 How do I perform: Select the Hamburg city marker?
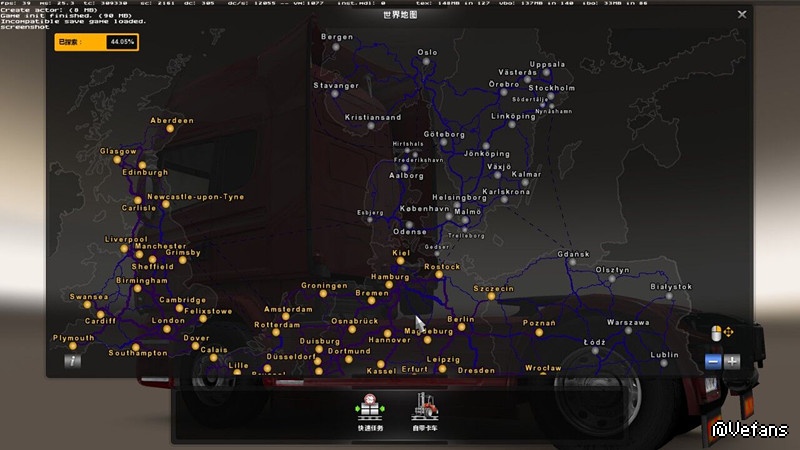point(389,285)
